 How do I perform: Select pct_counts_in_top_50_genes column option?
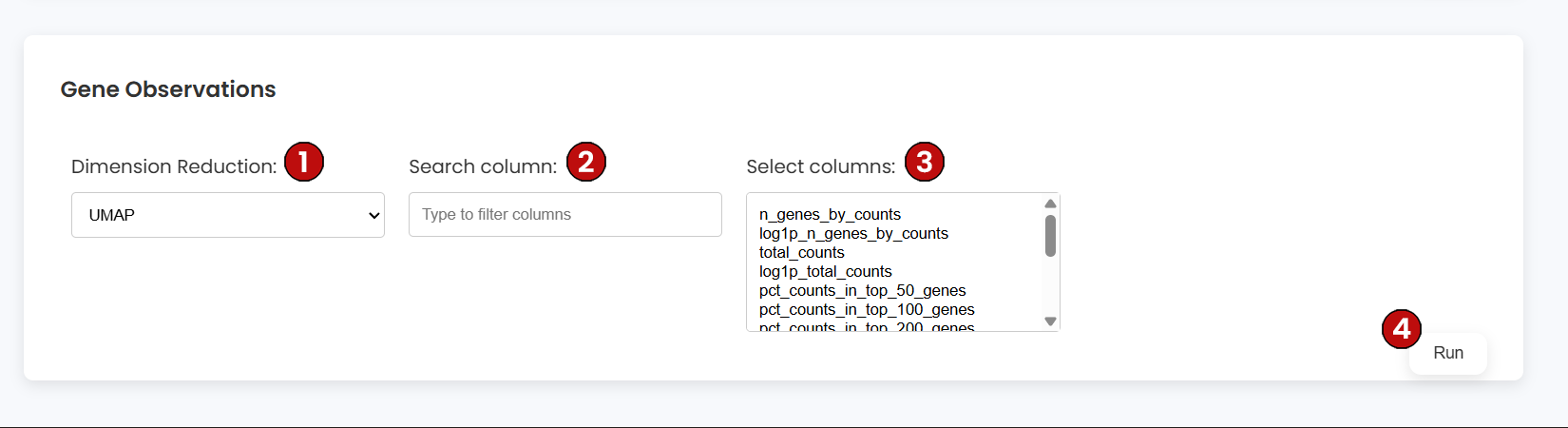point(862,291)
